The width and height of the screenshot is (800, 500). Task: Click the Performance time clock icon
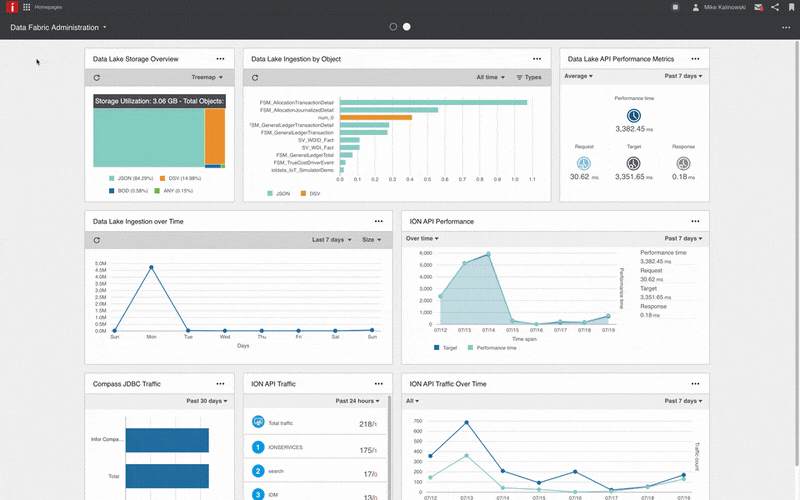point(634,116)
